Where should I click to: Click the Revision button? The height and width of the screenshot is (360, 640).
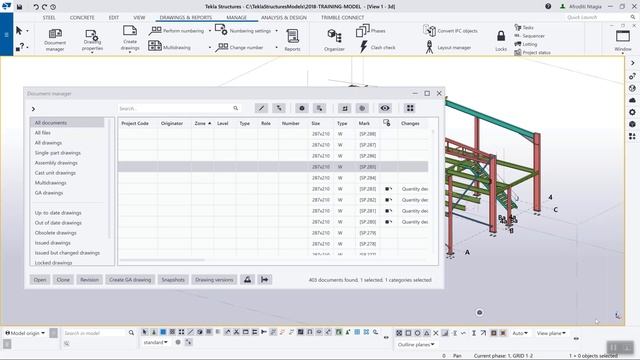(89, 280)
